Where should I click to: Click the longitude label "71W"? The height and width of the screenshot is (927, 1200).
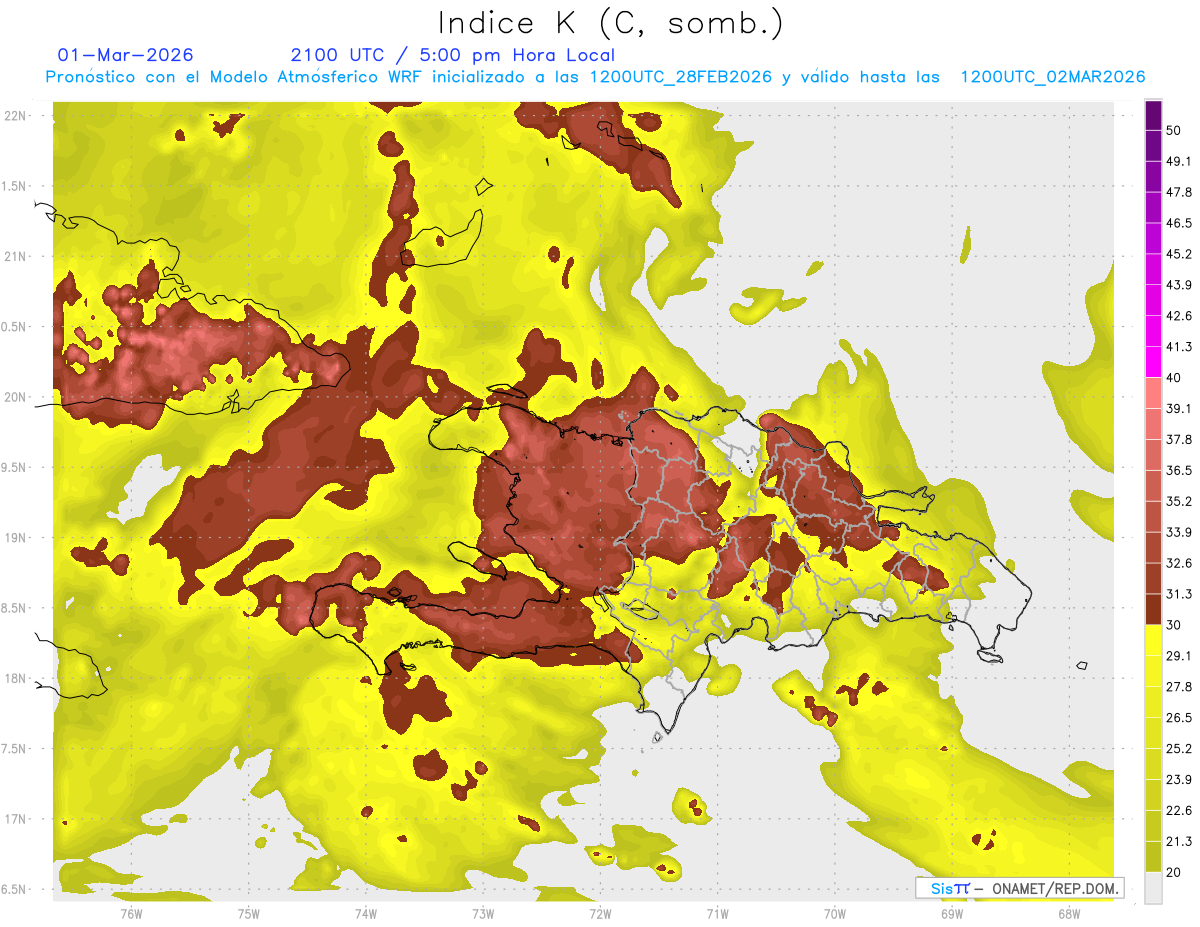717,913
